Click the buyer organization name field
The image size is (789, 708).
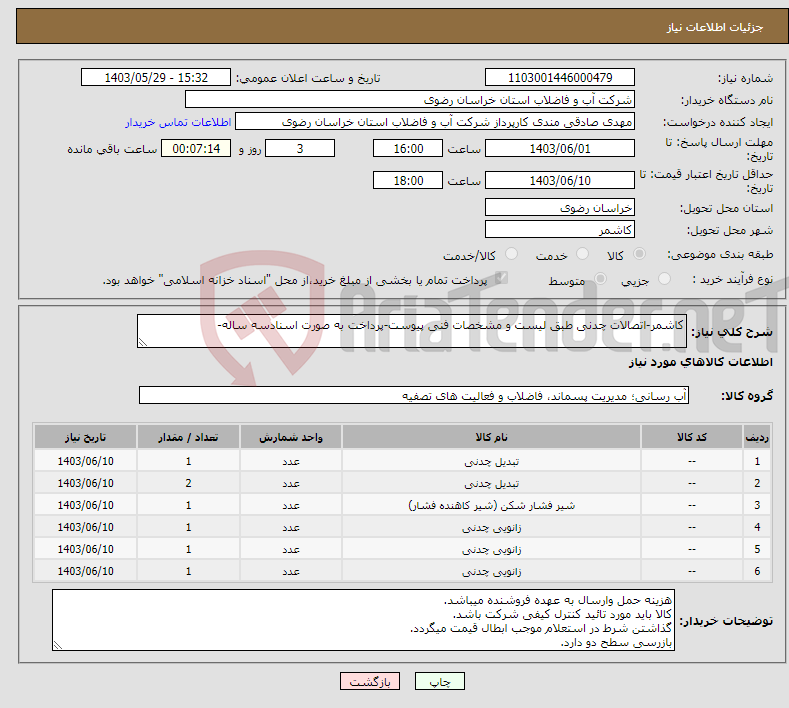(410, 100)
